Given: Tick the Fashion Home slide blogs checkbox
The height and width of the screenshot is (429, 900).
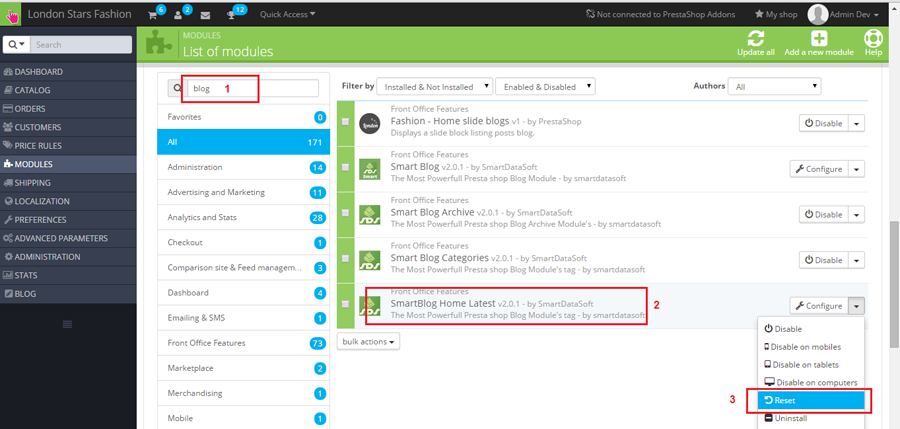Looking at the screenshot, I should point(345,122).
